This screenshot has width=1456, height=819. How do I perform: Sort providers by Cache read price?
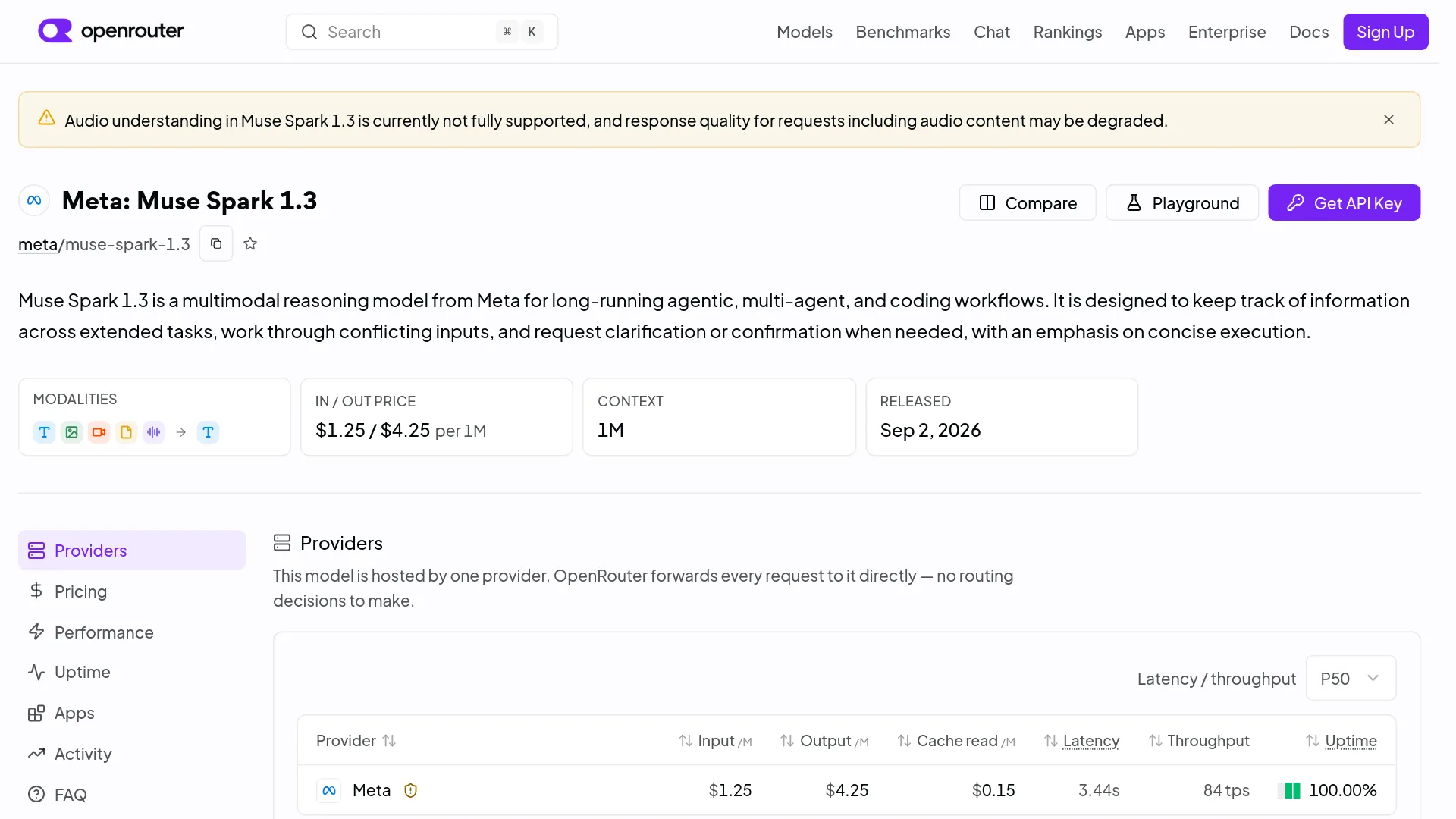tap(956, 741)
